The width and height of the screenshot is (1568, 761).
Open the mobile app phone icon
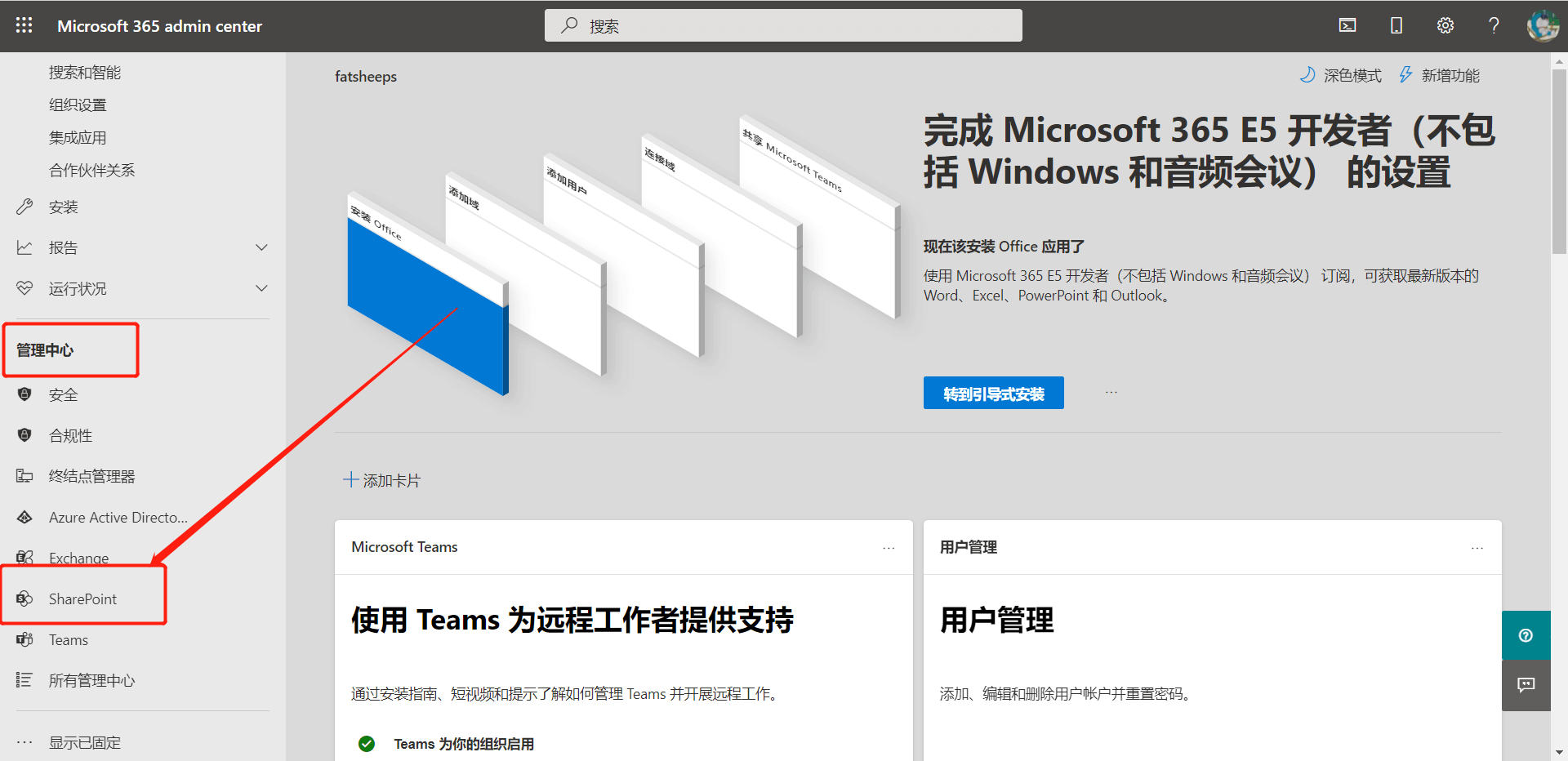(1396, 25)
